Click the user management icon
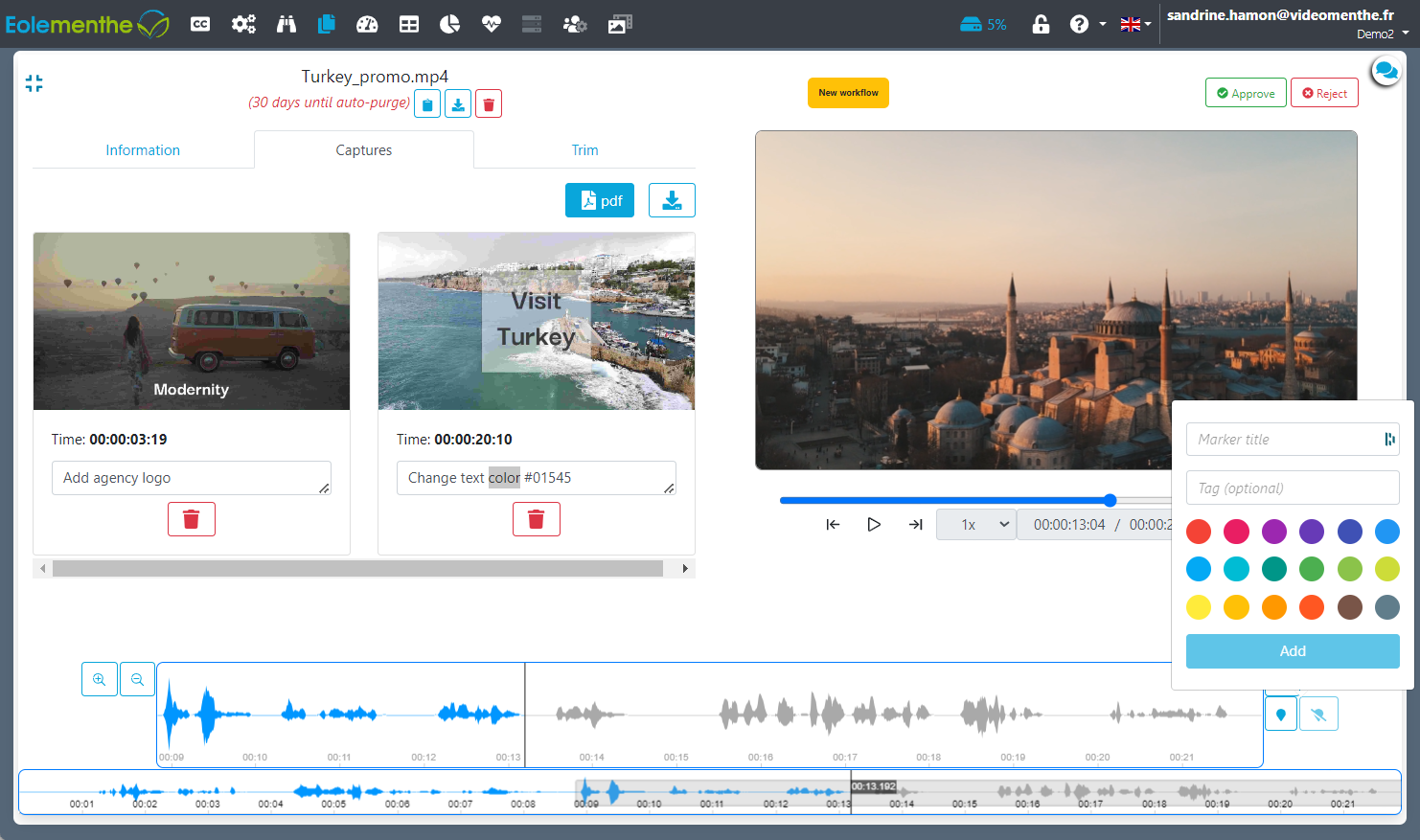Viewport: 1420px width, 840px height. point(575,24)
